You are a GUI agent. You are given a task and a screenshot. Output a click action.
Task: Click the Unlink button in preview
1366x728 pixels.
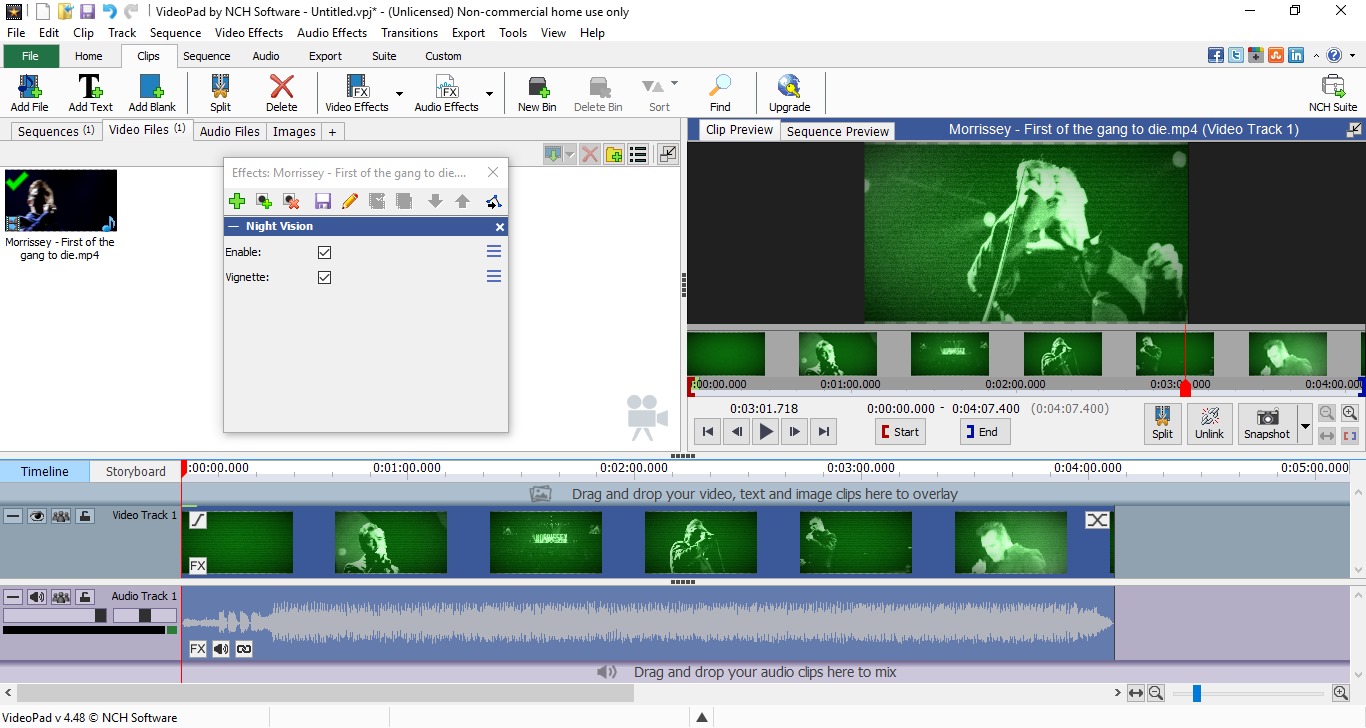click(1209, 423)
